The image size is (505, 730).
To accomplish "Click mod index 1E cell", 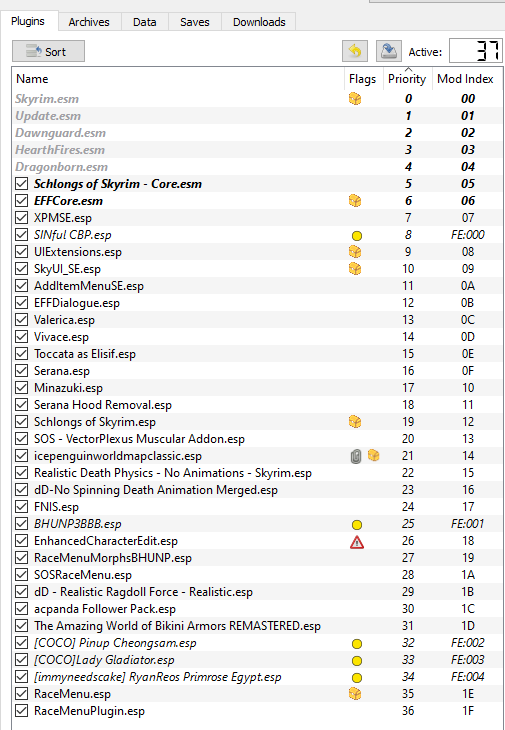I will tap(468, 694).
